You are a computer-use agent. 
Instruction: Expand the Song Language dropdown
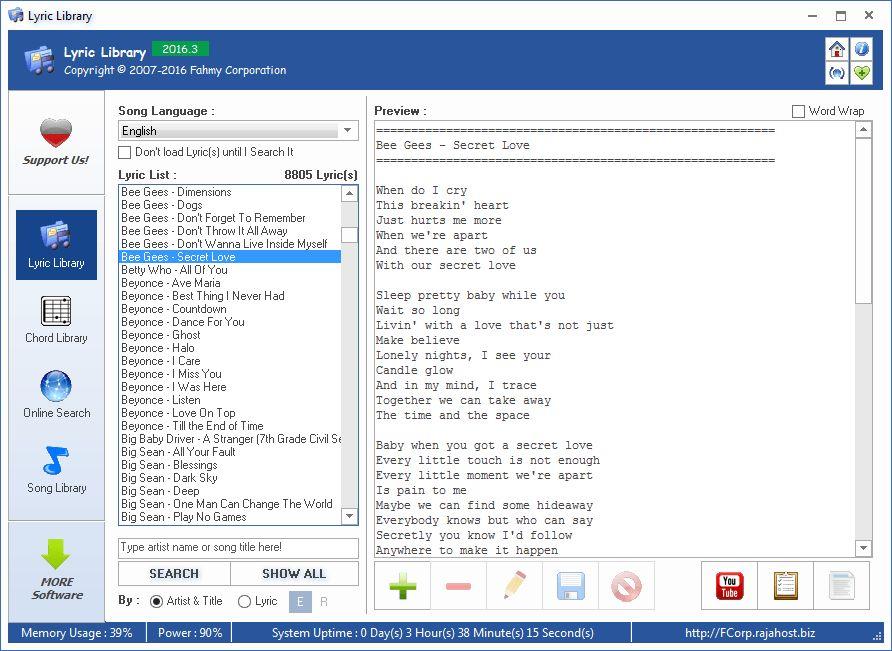pyautogui.click(x=348, y=131)
